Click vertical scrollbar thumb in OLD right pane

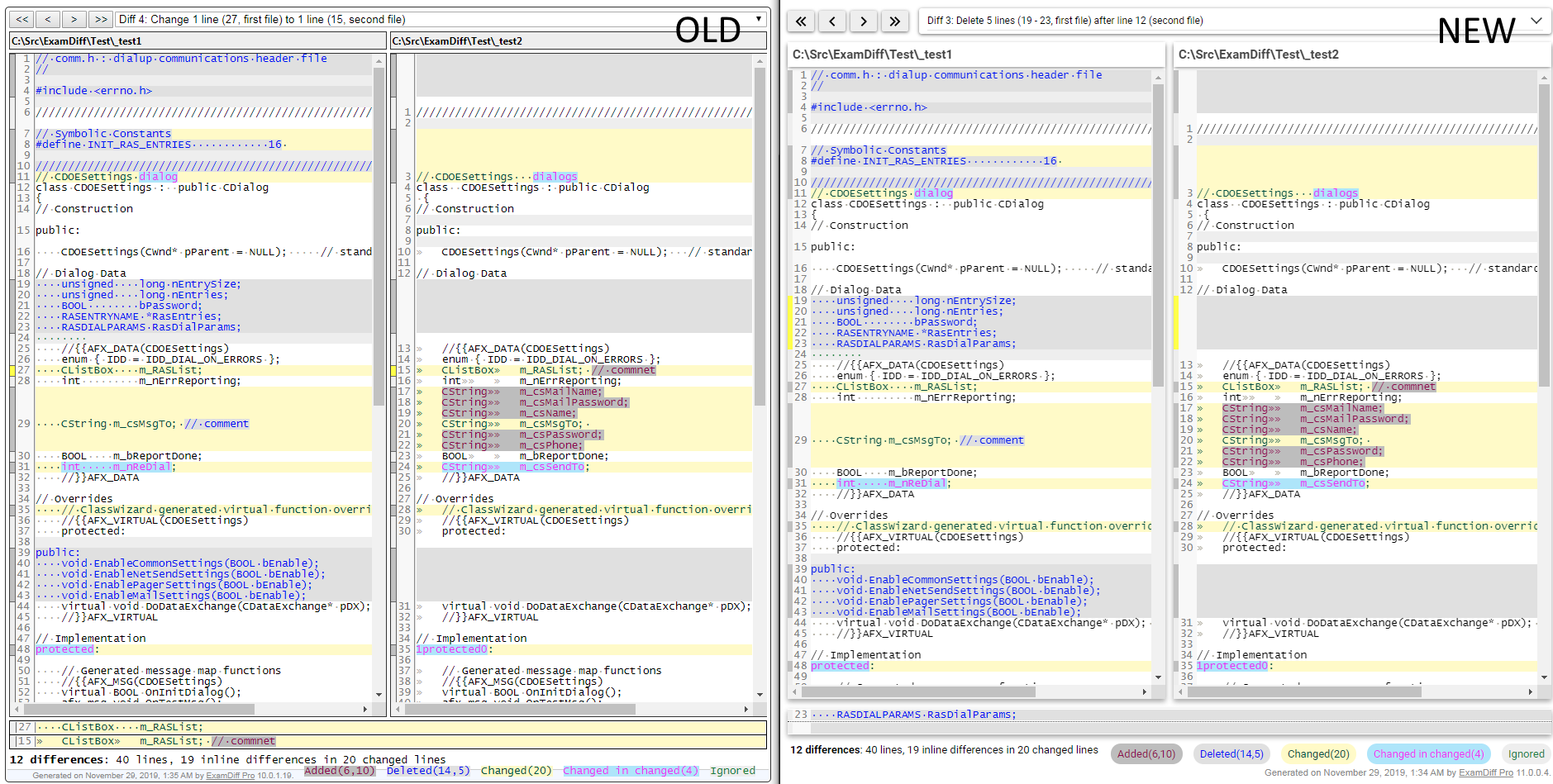[x=760, y=235]
